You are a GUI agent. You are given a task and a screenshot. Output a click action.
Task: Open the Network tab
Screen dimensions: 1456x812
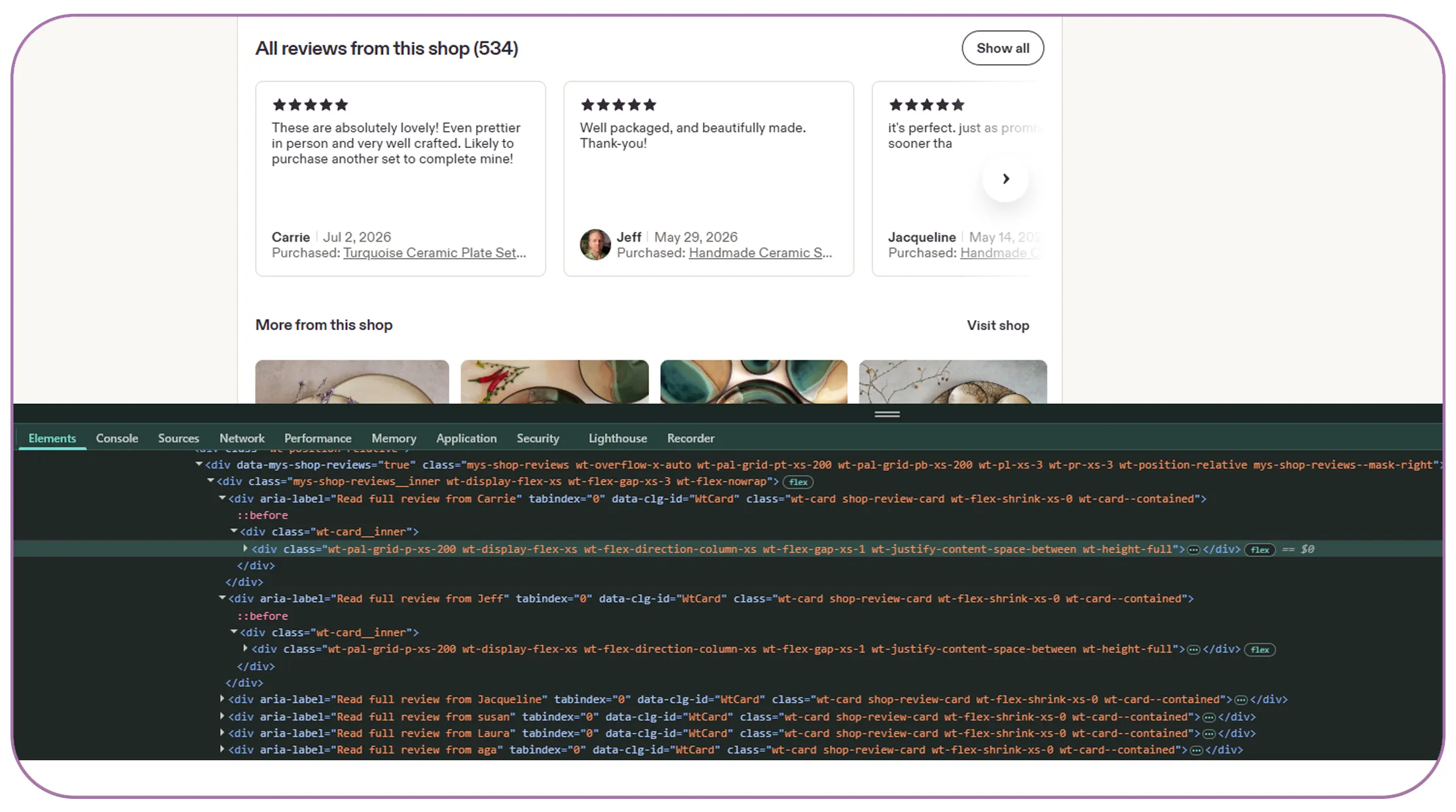click(x=242, y=438)
